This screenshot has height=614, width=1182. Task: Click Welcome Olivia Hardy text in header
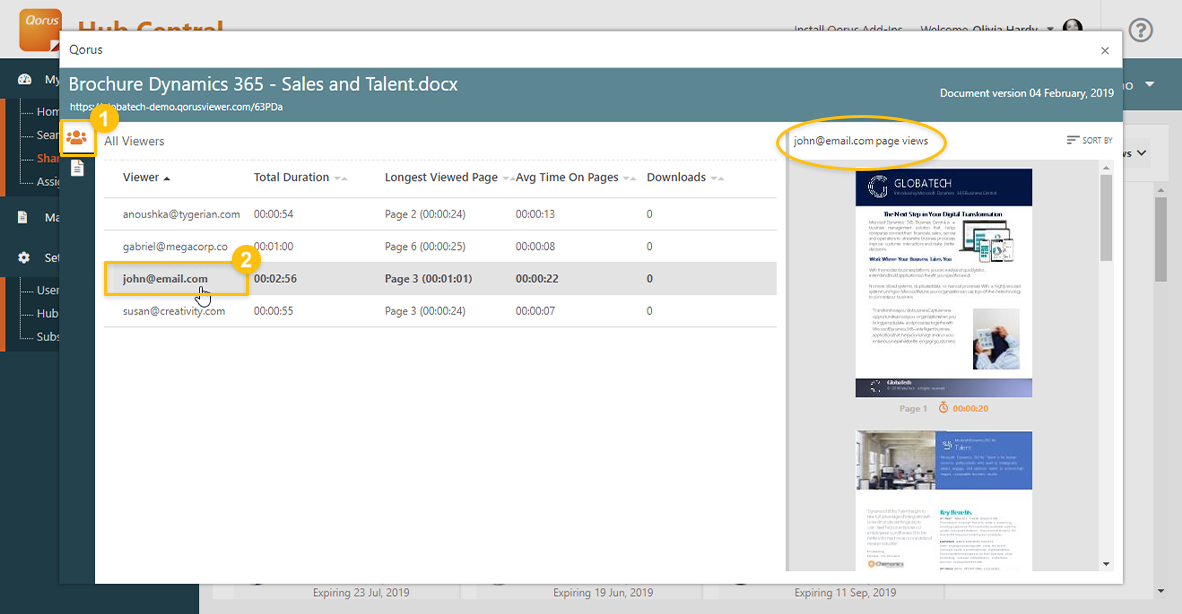tap(978, 29)
